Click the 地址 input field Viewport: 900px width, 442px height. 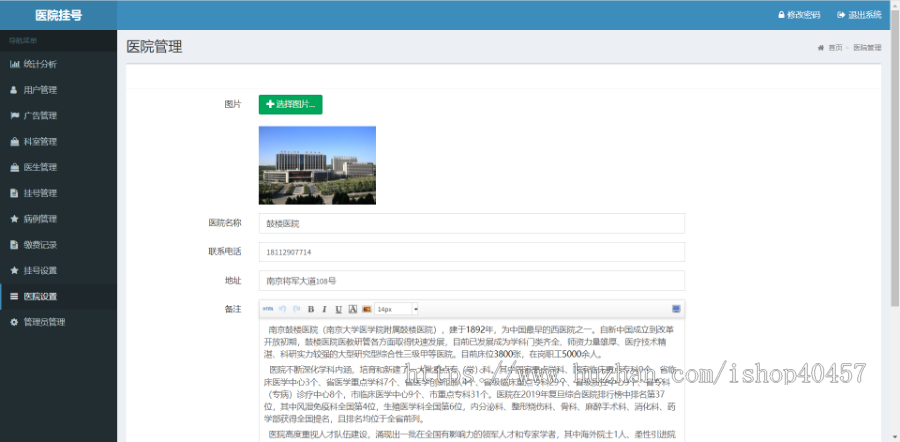click(x=472, y=281)
